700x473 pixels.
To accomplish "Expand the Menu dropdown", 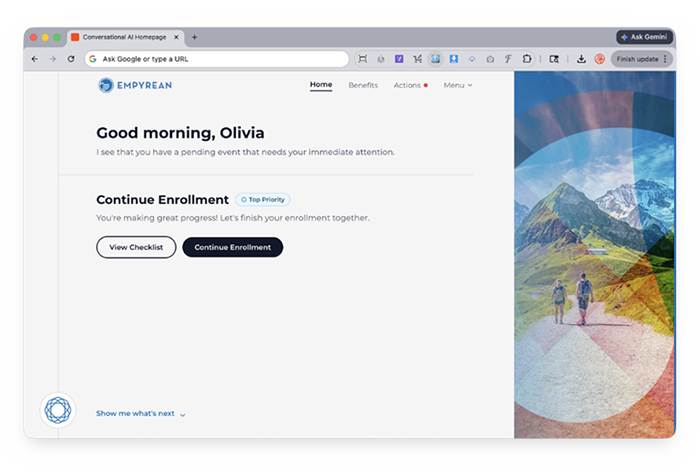I will point(458,85).
